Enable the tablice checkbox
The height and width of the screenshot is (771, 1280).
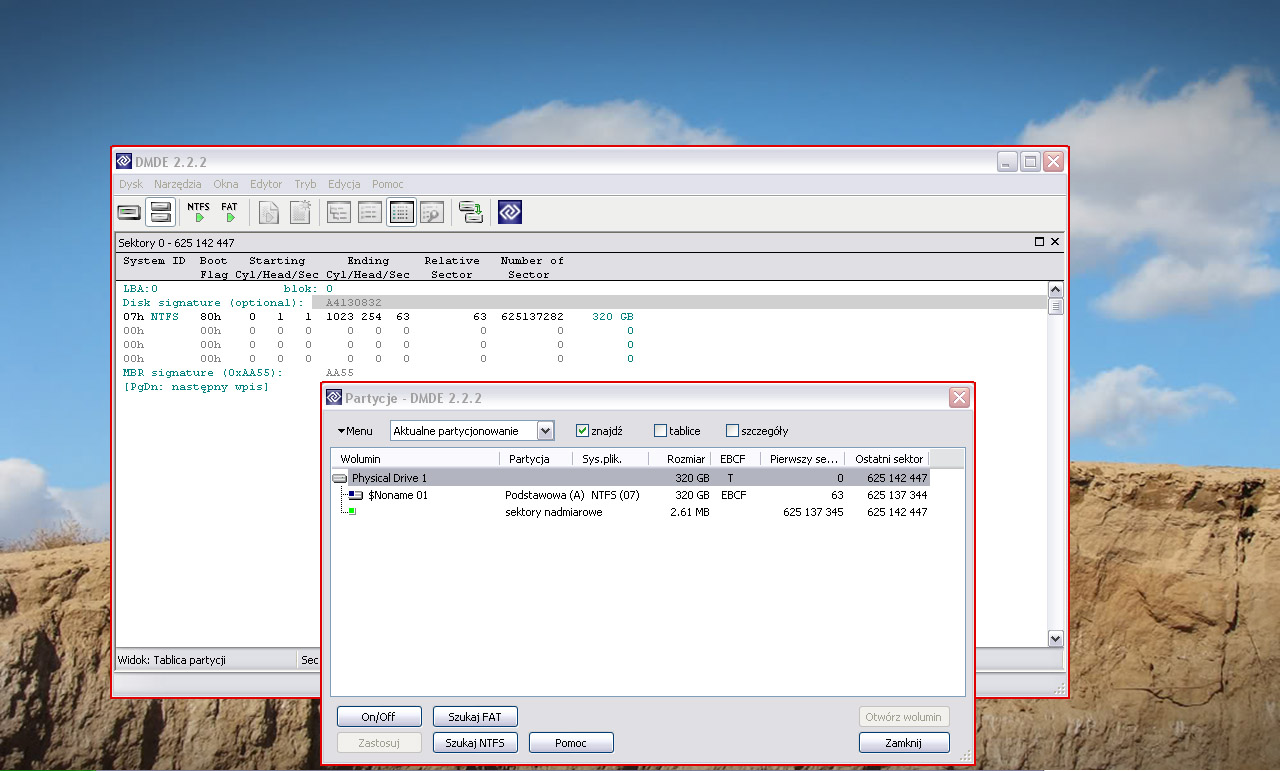660,431
